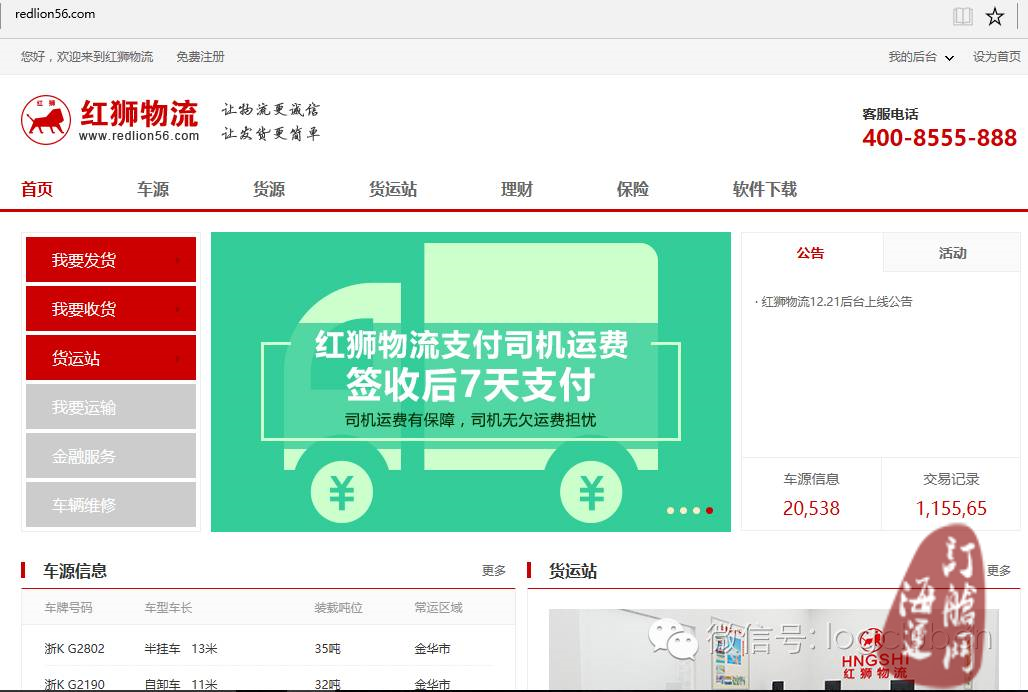Screen dimensions: 1028x692
Task: Go to the 车源 menu item
Action: (153, 189)
